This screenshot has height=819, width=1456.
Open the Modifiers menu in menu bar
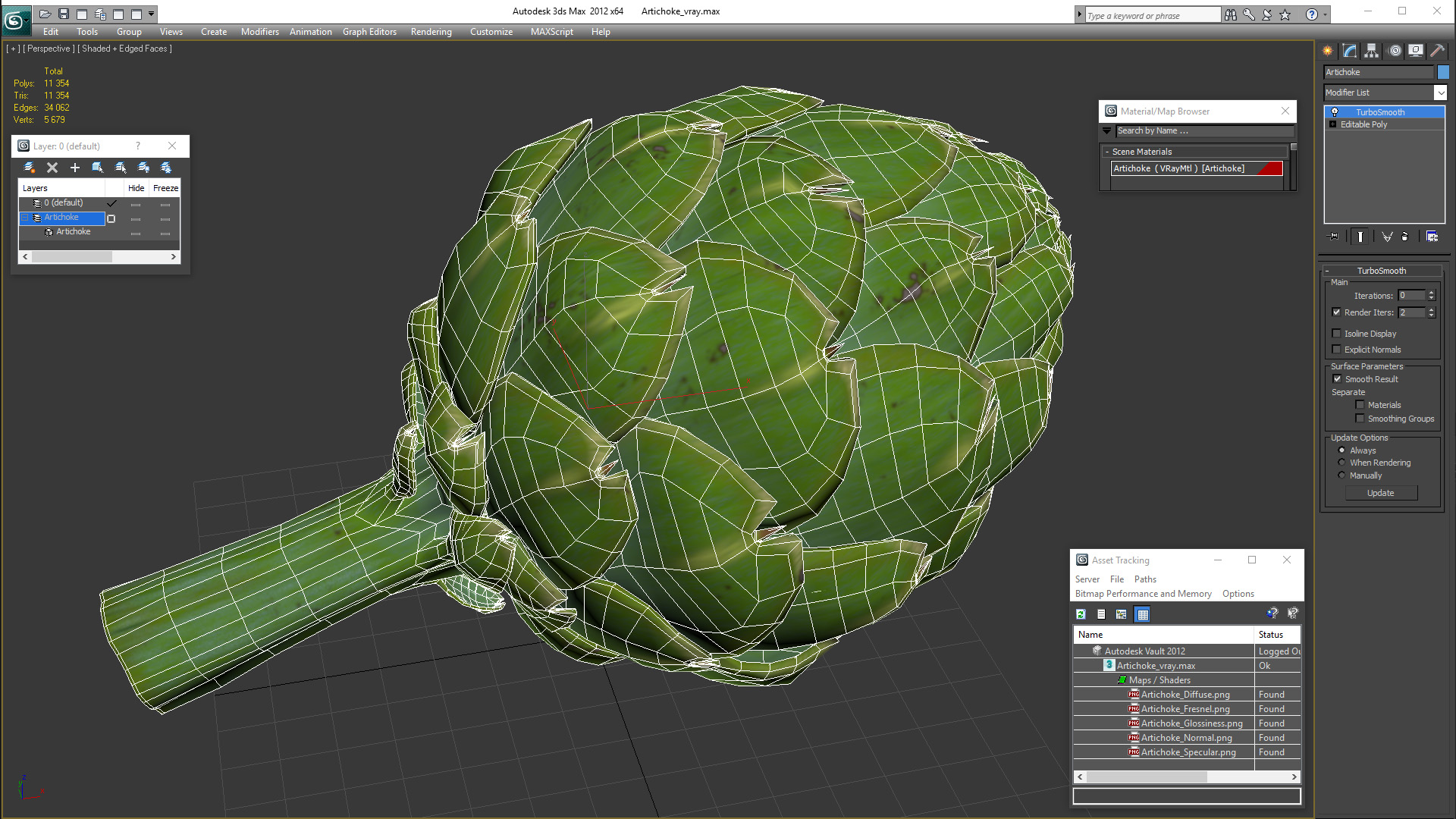[x=259, y=31]
